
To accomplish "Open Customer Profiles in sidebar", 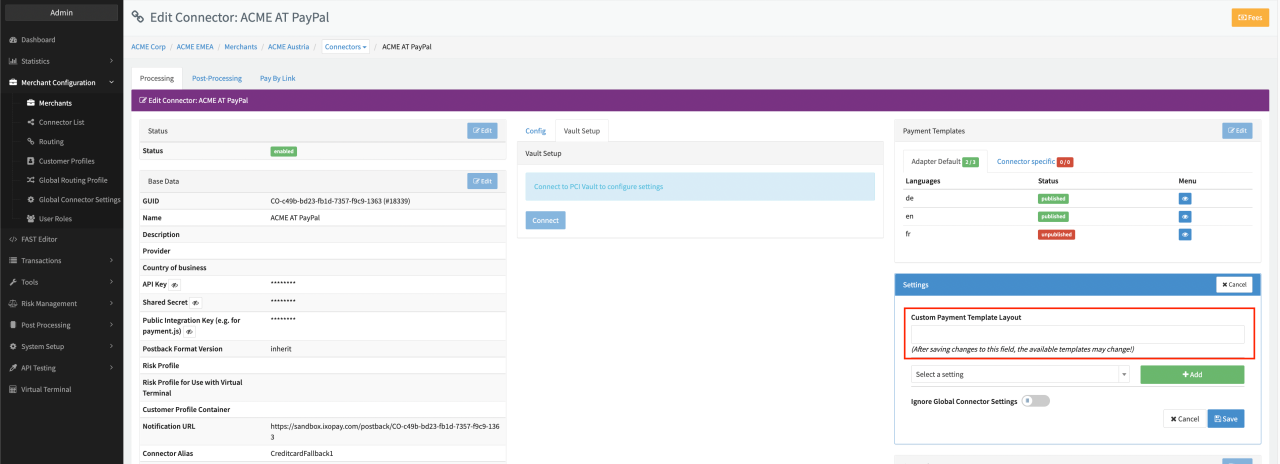I will [66, 161].
